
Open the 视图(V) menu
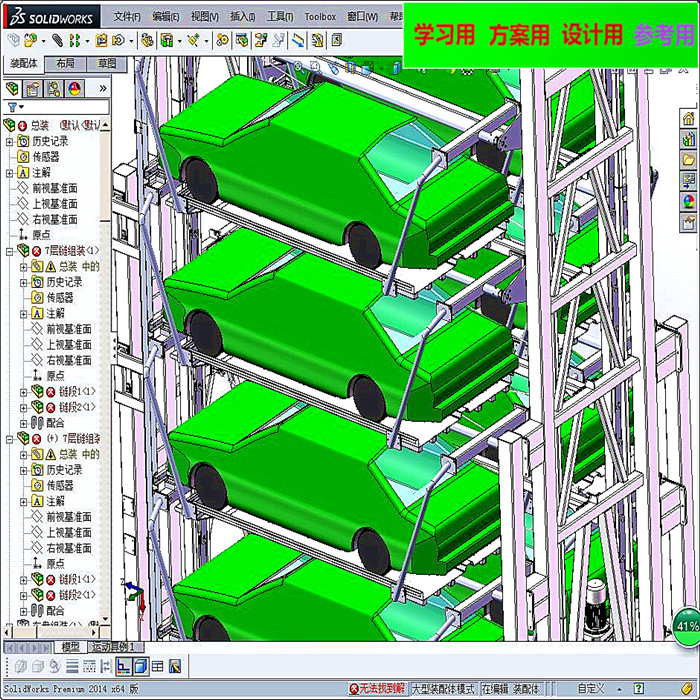pyautogui.click(x=205, y=17)
